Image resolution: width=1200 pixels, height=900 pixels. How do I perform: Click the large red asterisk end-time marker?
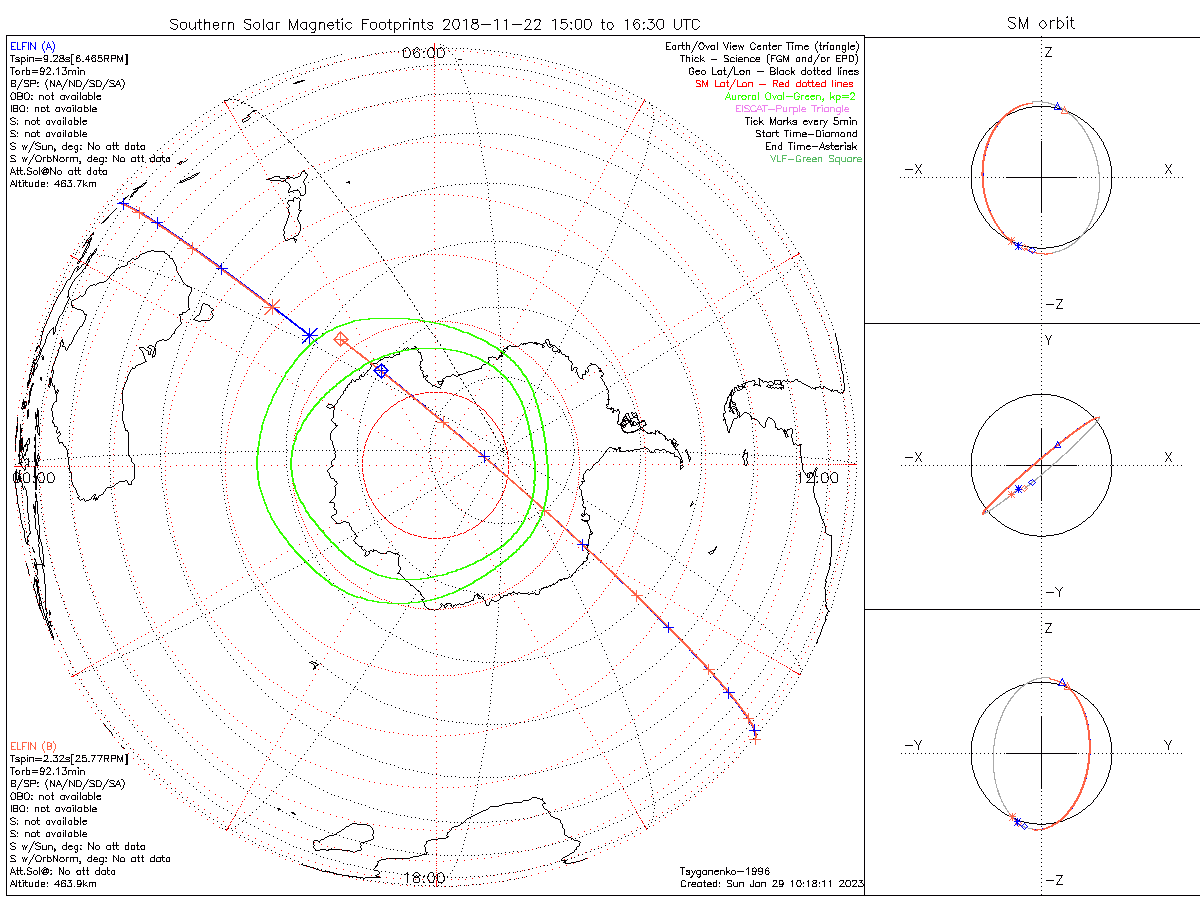pos(271,307)
